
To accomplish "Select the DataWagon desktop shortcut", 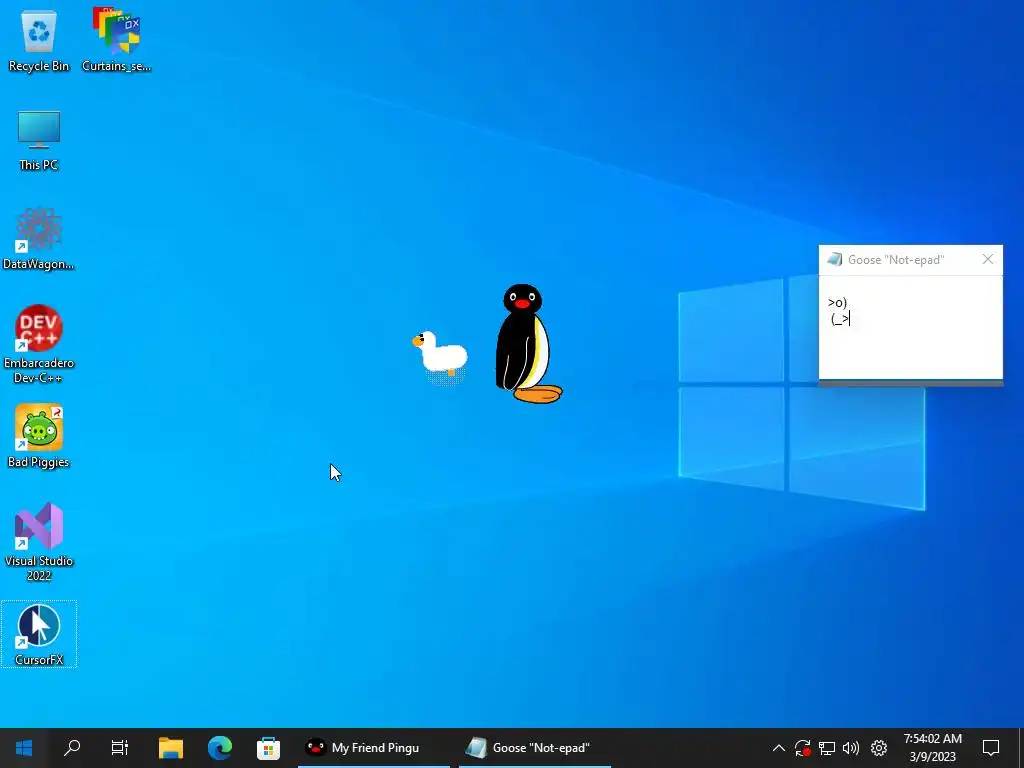I will (x=39, y=238).
